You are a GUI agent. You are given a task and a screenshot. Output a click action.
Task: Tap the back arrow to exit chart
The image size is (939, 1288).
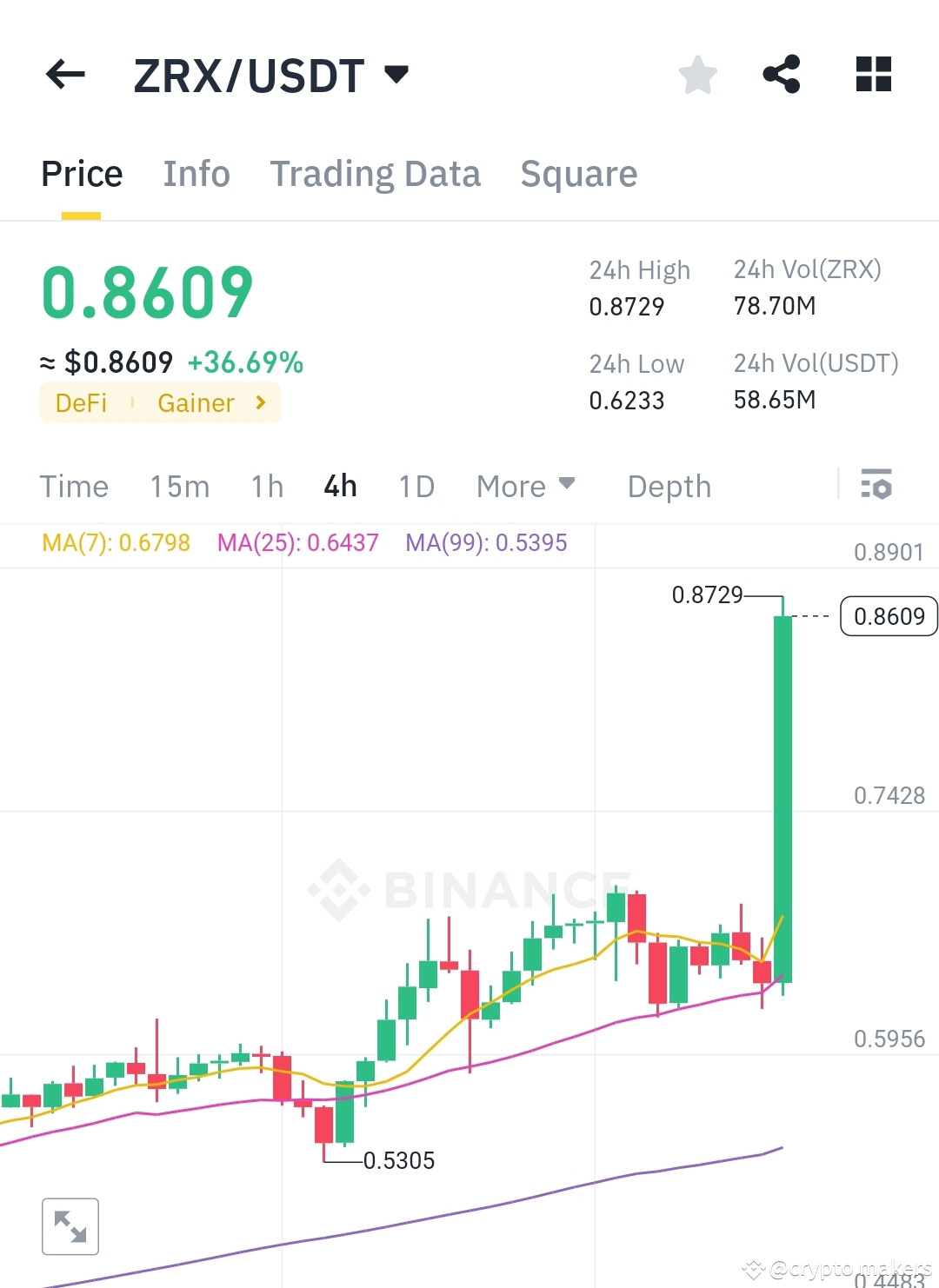[65, 75]
